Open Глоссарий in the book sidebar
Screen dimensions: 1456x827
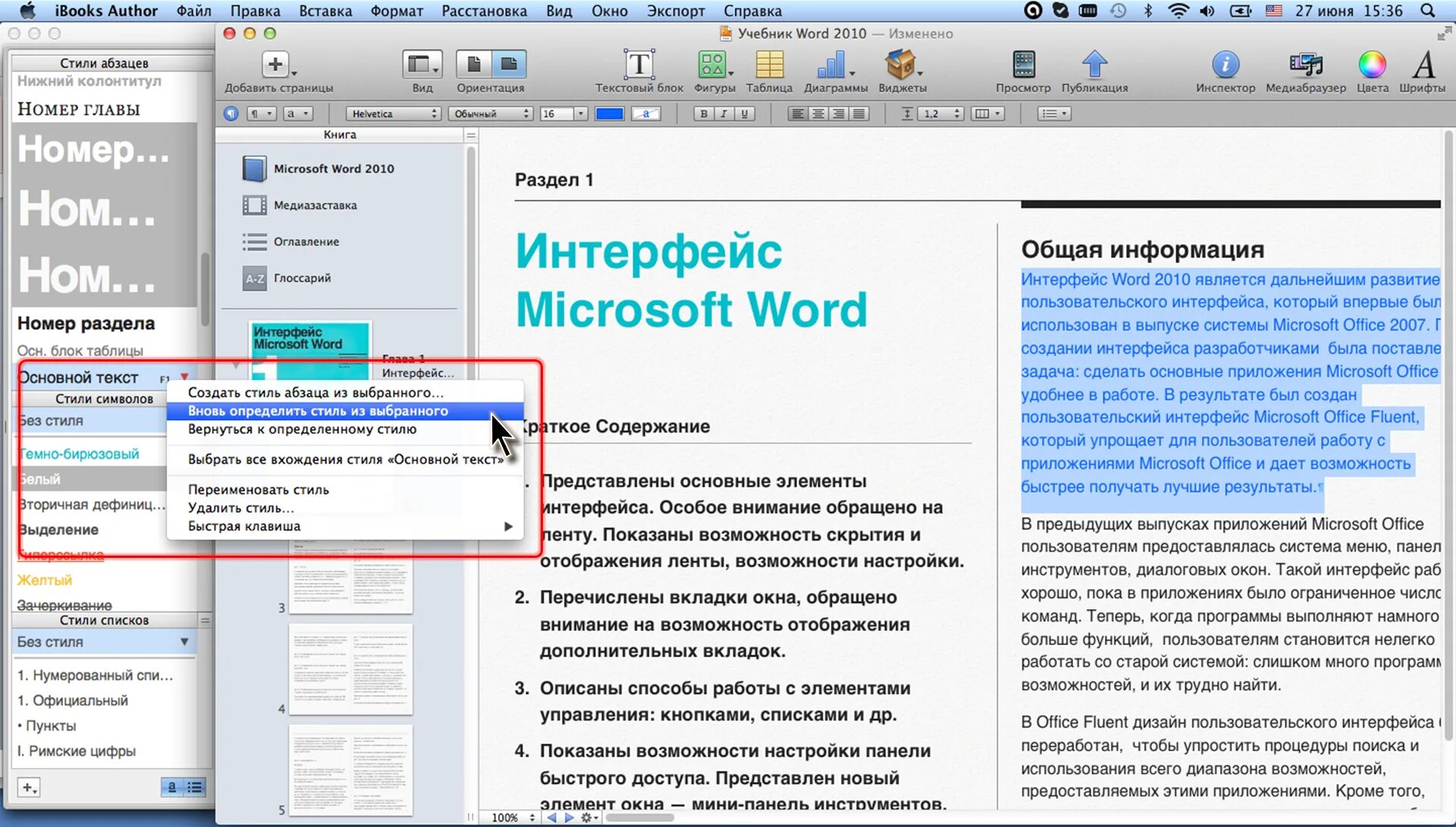click(302, 278)
